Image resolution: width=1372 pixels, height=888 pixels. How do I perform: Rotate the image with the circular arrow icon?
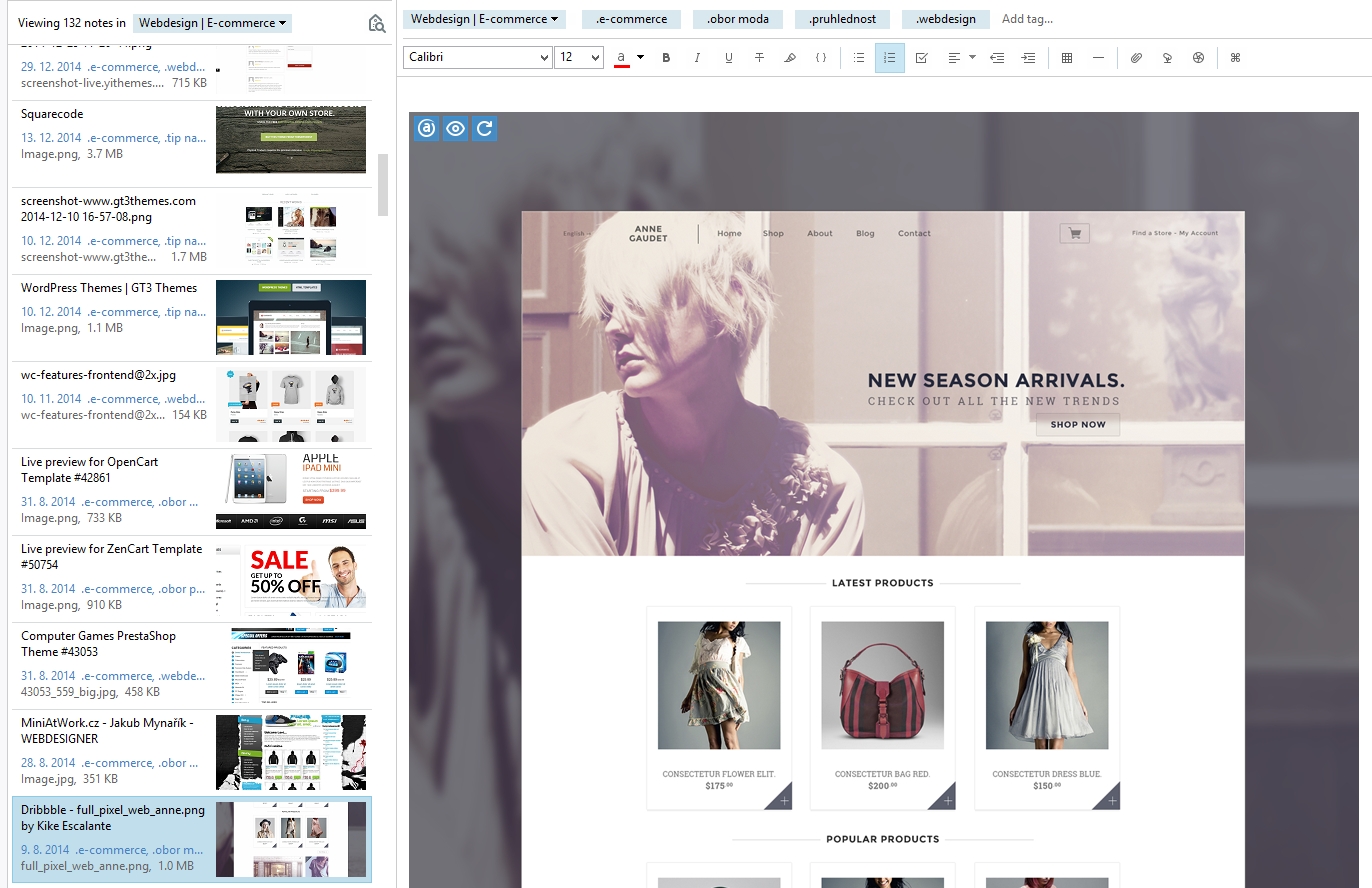pyautogui.click(x=485, y=128)
